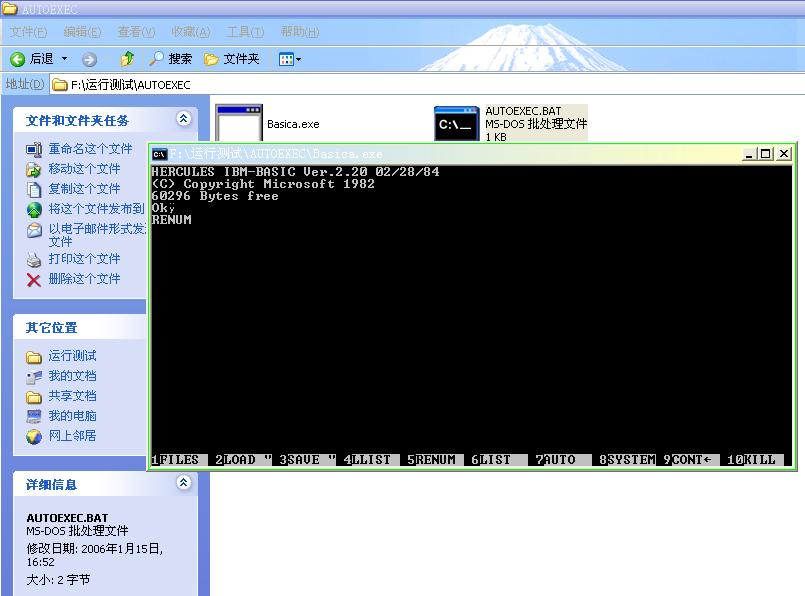Go up one folder level icon
Image resolution: width=805 pixels, height=596 pixels.
pos(127,59)
